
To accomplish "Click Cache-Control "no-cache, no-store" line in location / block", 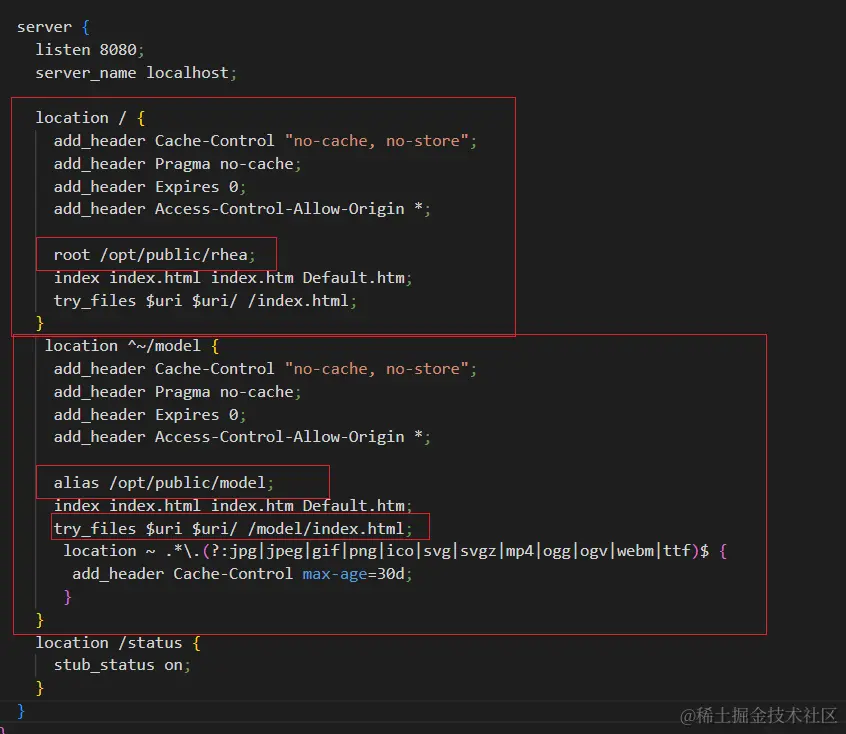I will [265, 141].
